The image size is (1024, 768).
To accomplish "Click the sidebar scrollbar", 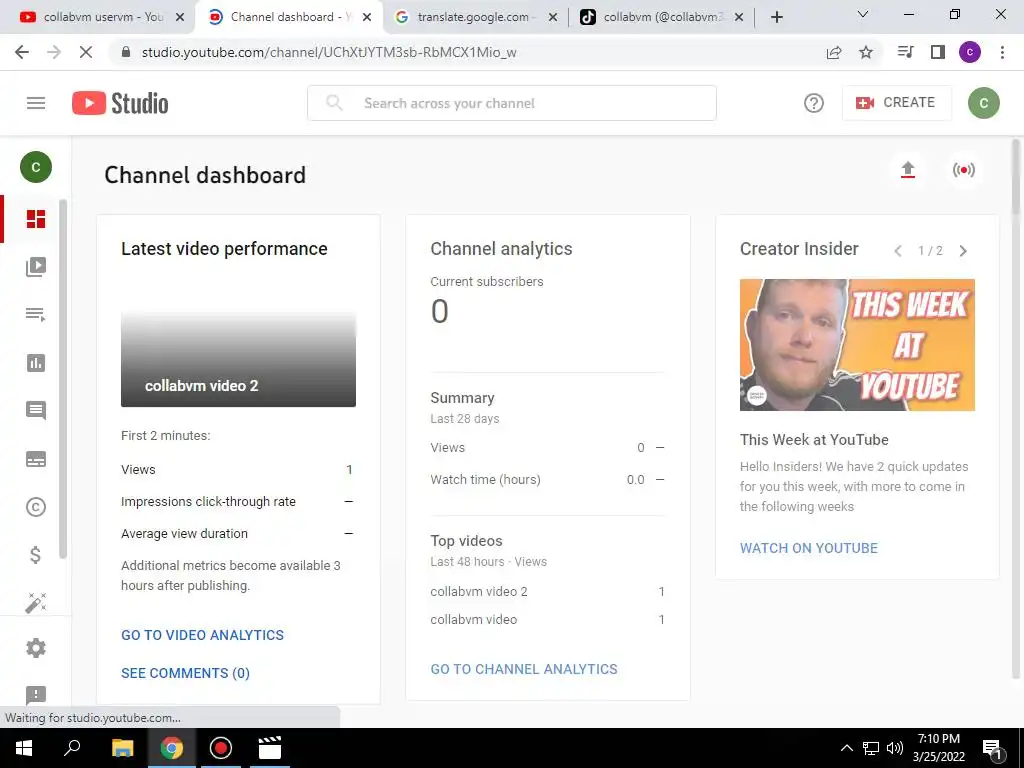I will tap(63, 379).
